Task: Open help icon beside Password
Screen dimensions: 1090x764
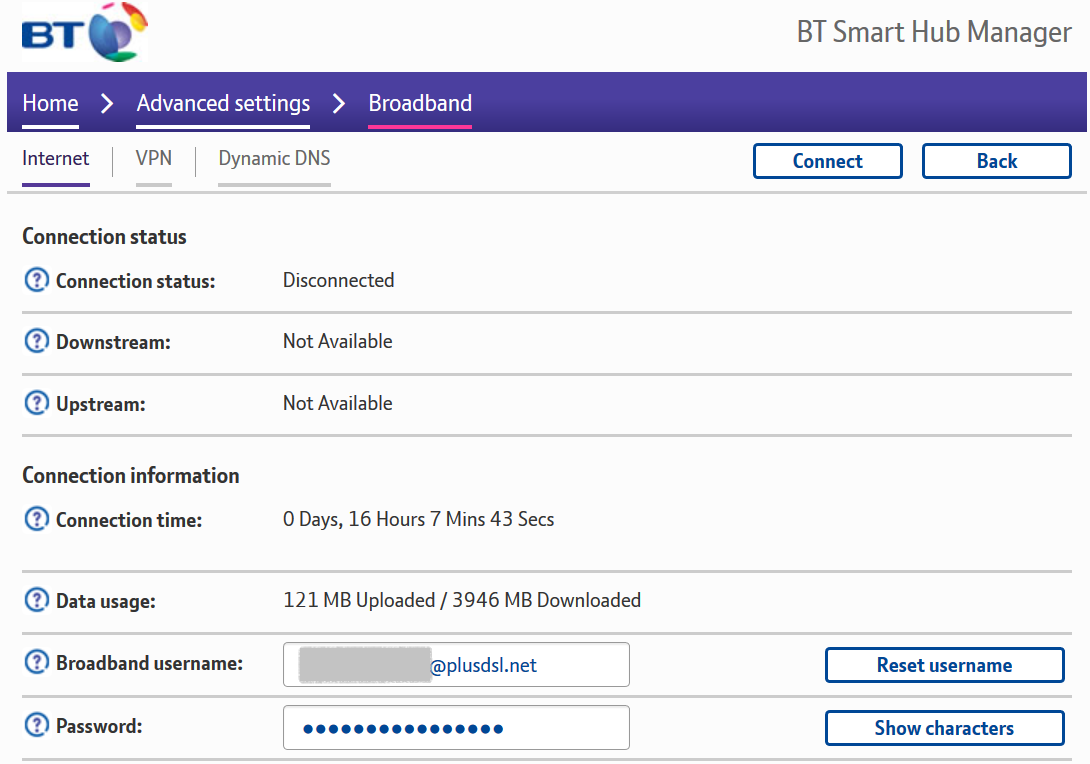Action: [36, 725]
